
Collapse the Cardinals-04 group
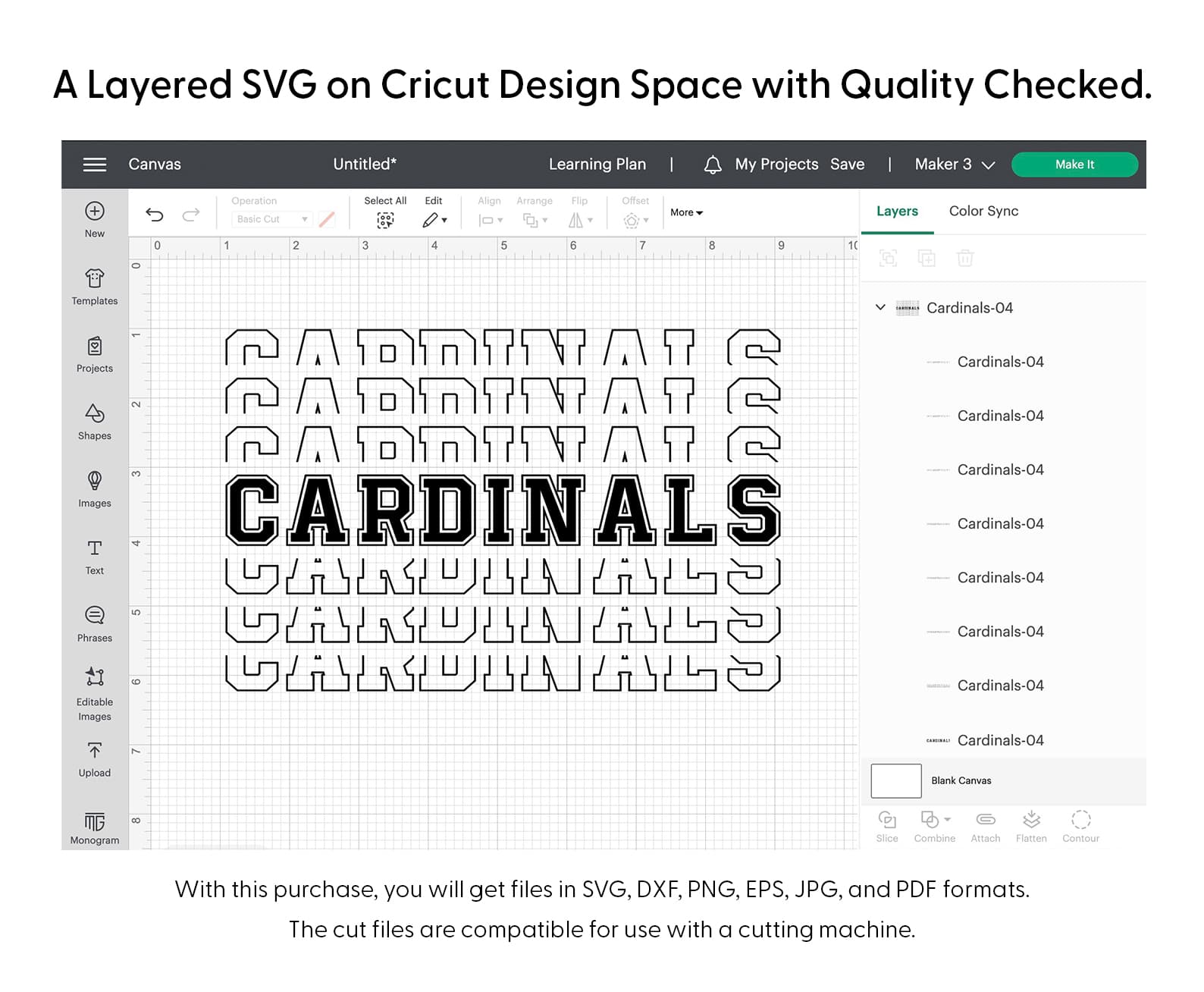click(x=880, y=307)
